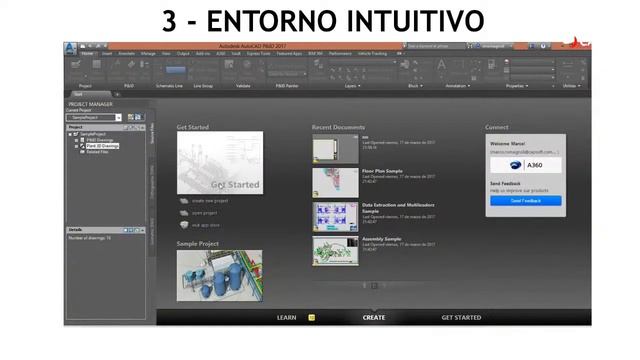Switch to the CREATE page
Screen dimensions: 640x360
click(x=374, y=318)
